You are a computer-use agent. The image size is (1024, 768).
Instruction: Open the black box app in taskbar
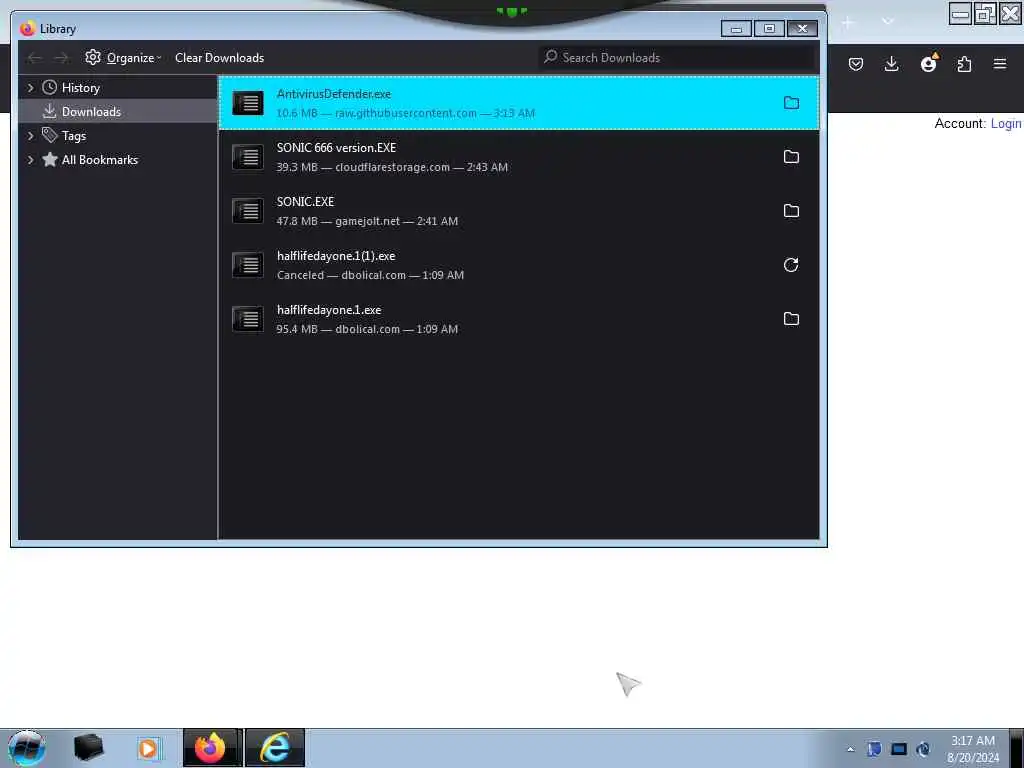88,748
